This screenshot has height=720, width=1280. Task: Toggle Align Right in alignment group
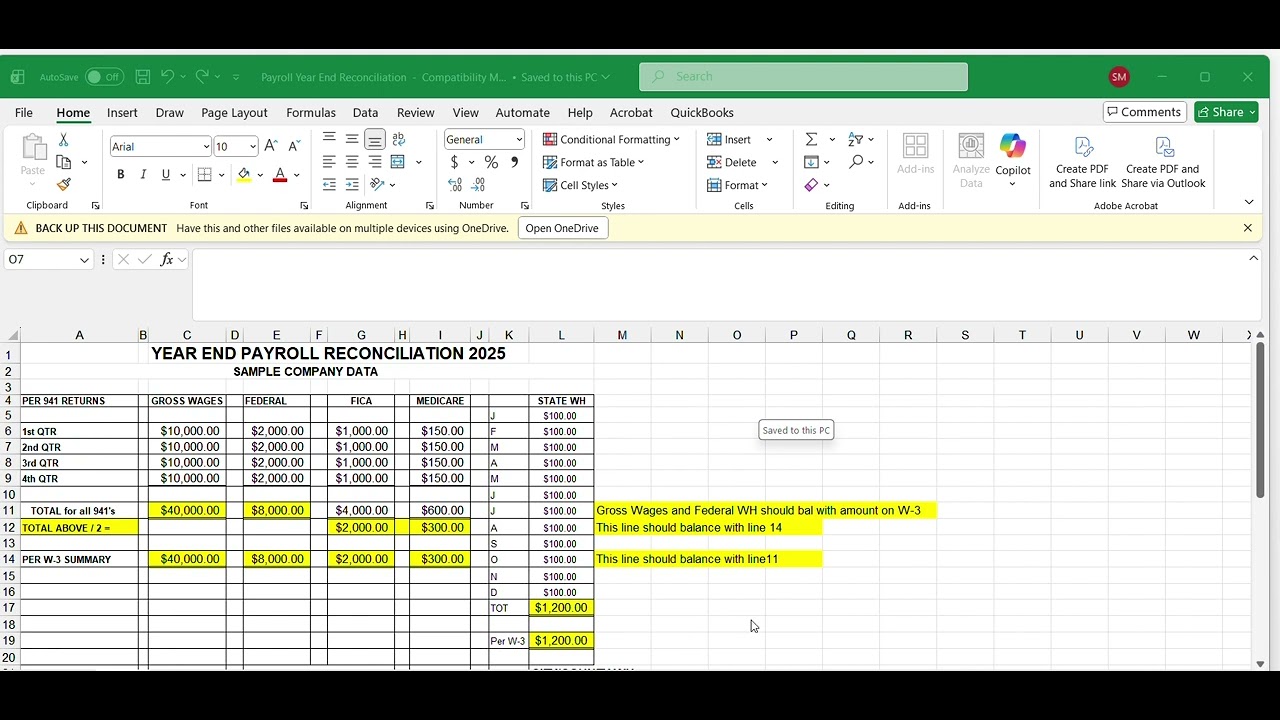click(375, 162)
